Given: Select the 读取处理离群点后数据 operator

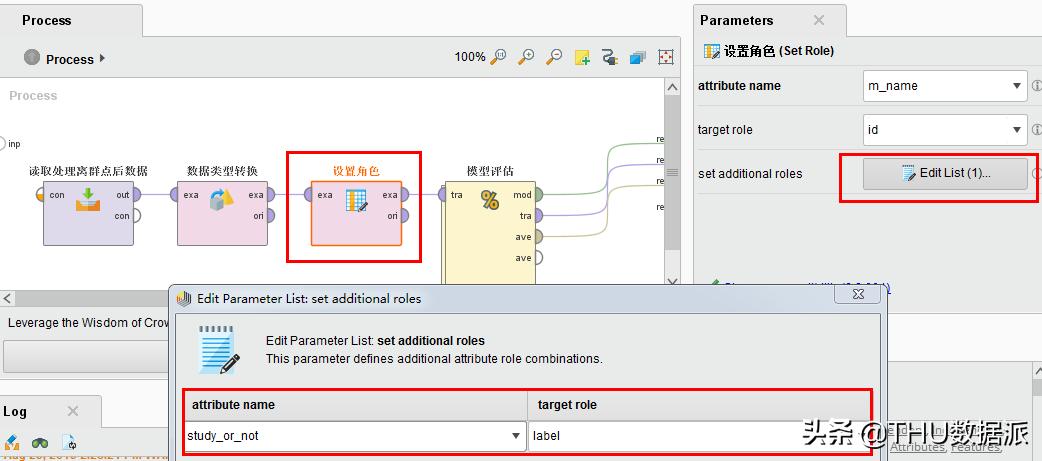Looking at the screenshot, I should (x=88, y=213).
